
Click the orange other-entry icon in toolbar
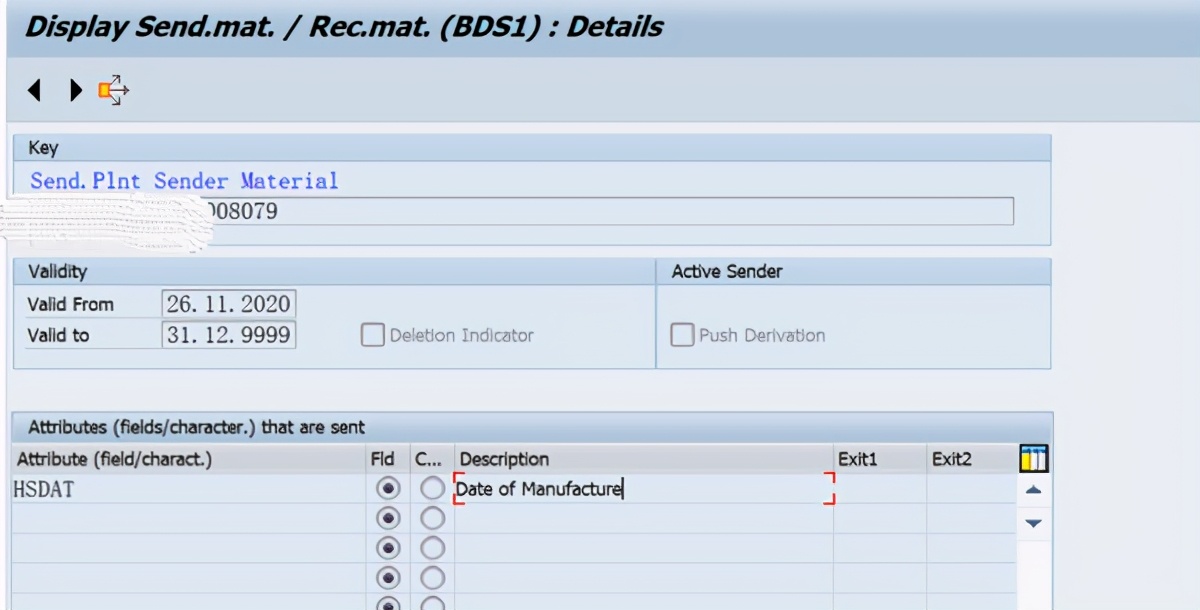coord(114,90)
